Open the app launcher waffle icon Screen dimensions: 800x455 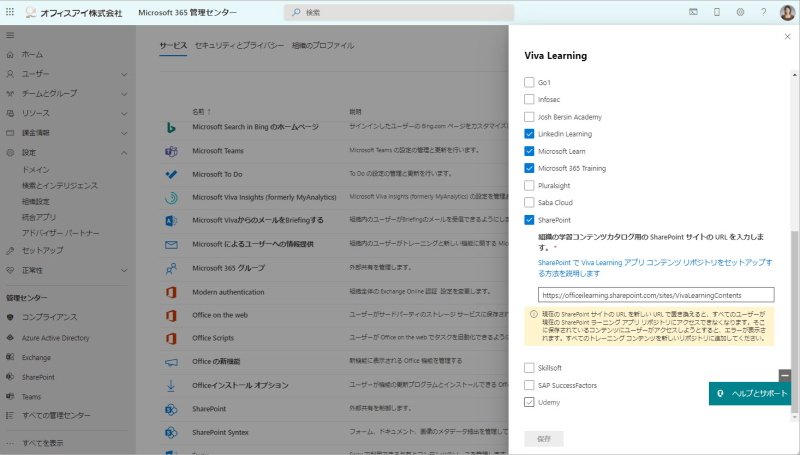point(10,12)
